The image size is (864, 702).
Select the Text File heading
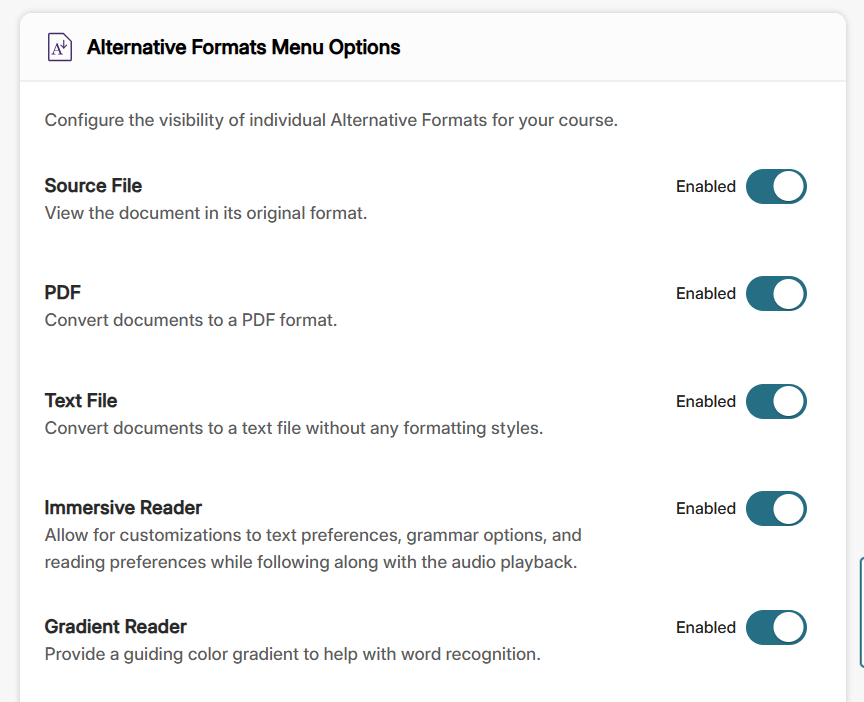[x=80, y=400]
